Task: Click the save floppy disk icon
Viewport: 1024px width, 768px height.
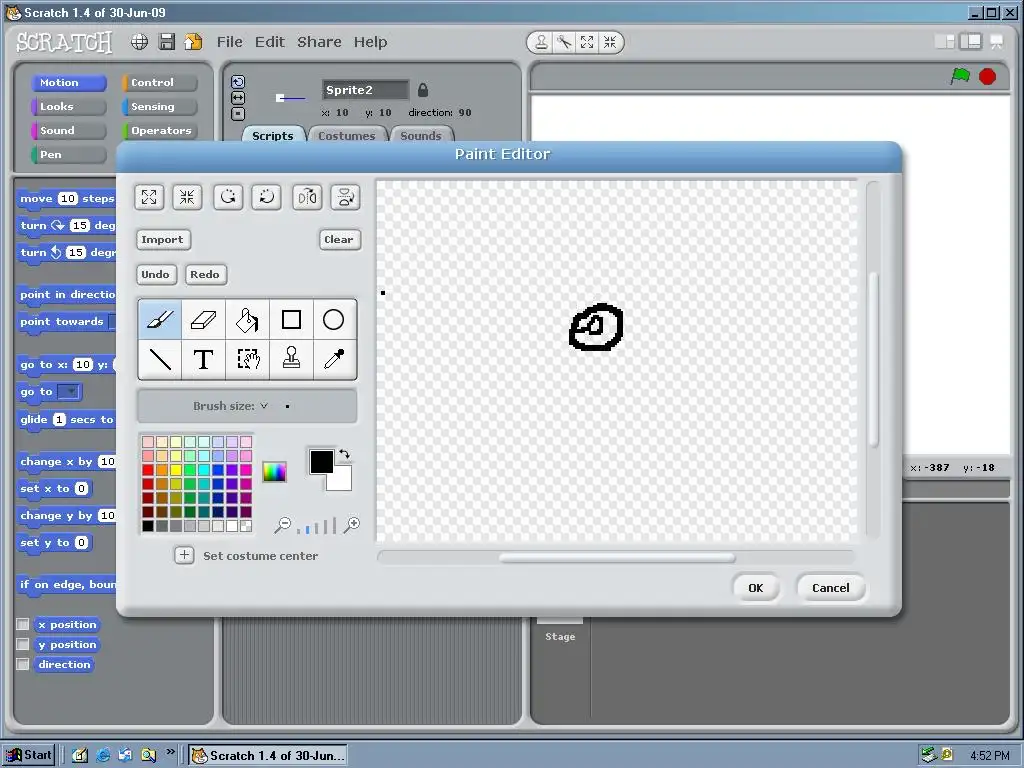Action: tap(167, 42)
